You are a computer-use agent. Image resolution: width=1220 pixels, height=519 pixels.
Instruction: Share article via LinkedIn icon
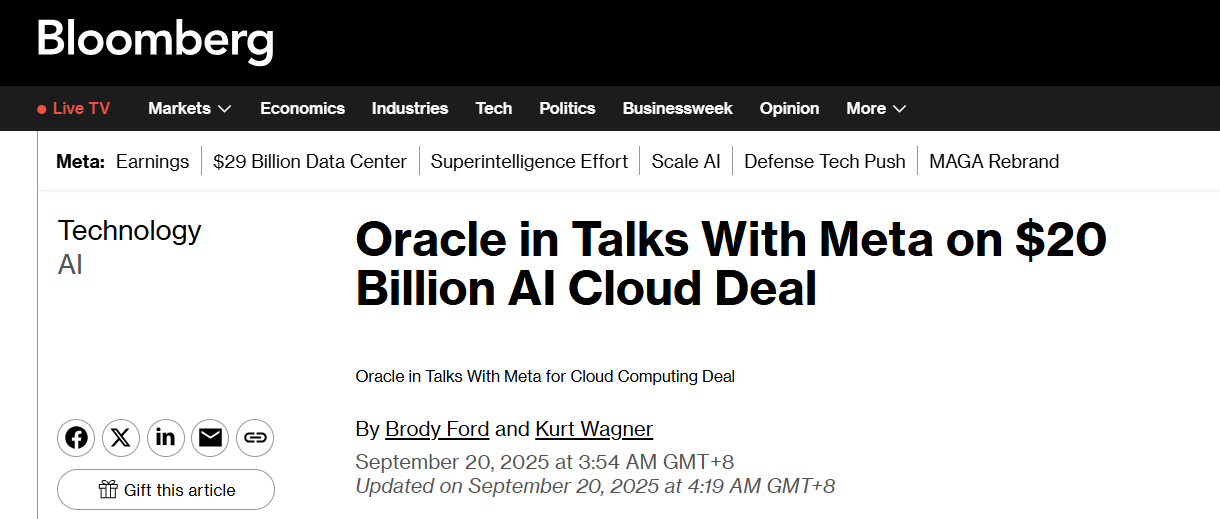(166, 438)
